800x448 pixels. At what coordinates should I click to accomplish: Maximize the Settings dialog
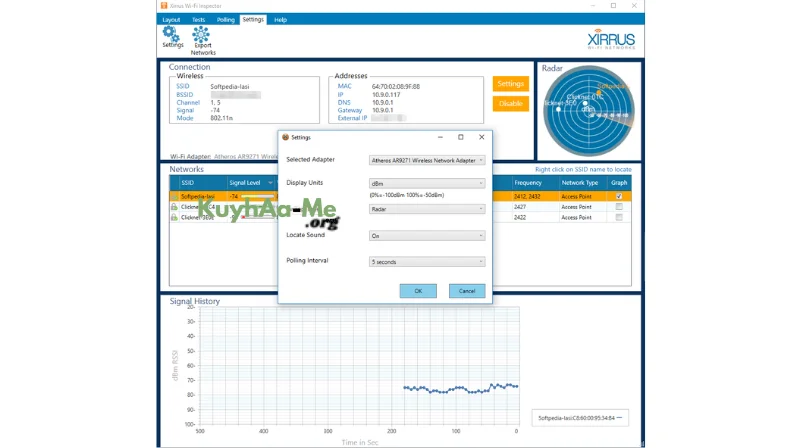(x=461, y=137)
